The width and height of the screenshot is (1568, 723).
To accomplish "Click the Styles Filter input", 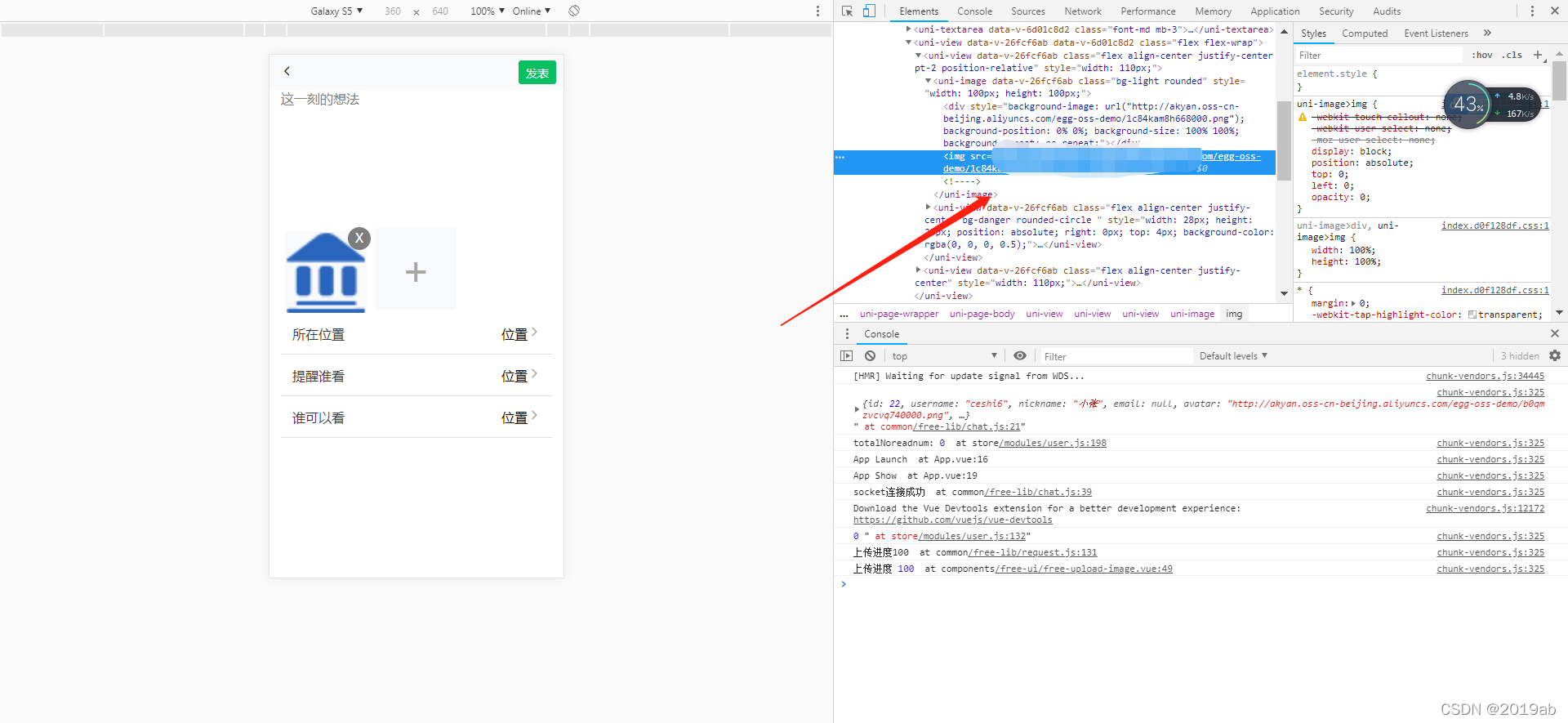I will click(x=1379, y=56).
